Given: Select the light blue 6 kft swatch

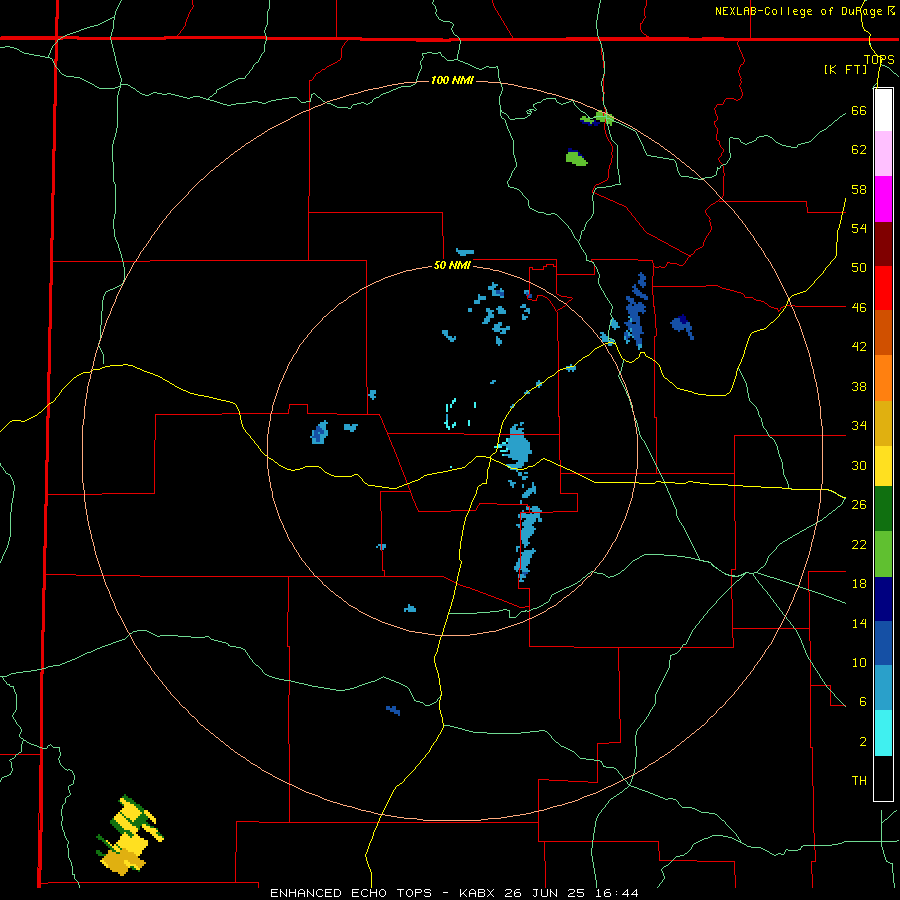Looking at the screenshot, I should 883,688.
